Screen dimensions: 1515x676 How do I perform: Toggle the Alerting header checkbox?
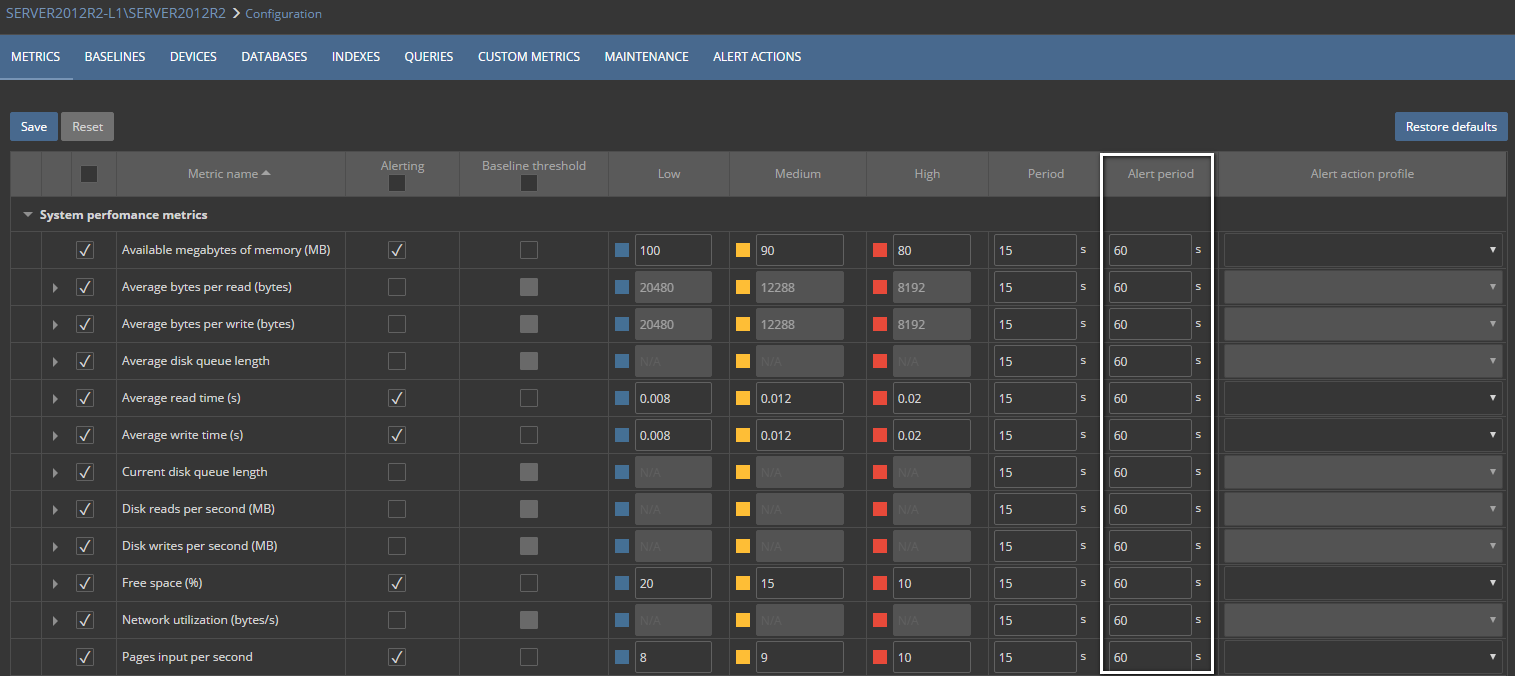(x=397, y=183)
